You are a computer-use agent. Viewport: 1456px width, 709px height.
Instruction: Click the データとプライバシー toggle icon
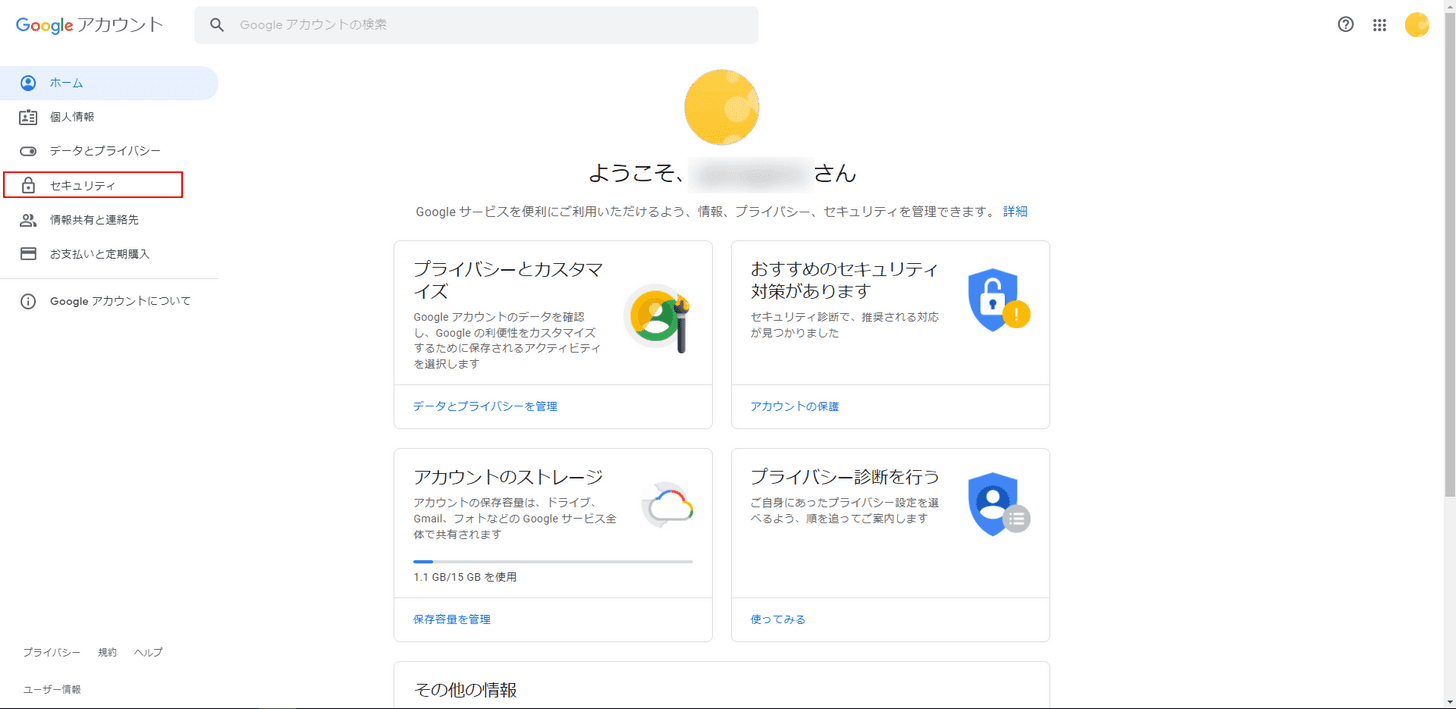coord(28,151)
